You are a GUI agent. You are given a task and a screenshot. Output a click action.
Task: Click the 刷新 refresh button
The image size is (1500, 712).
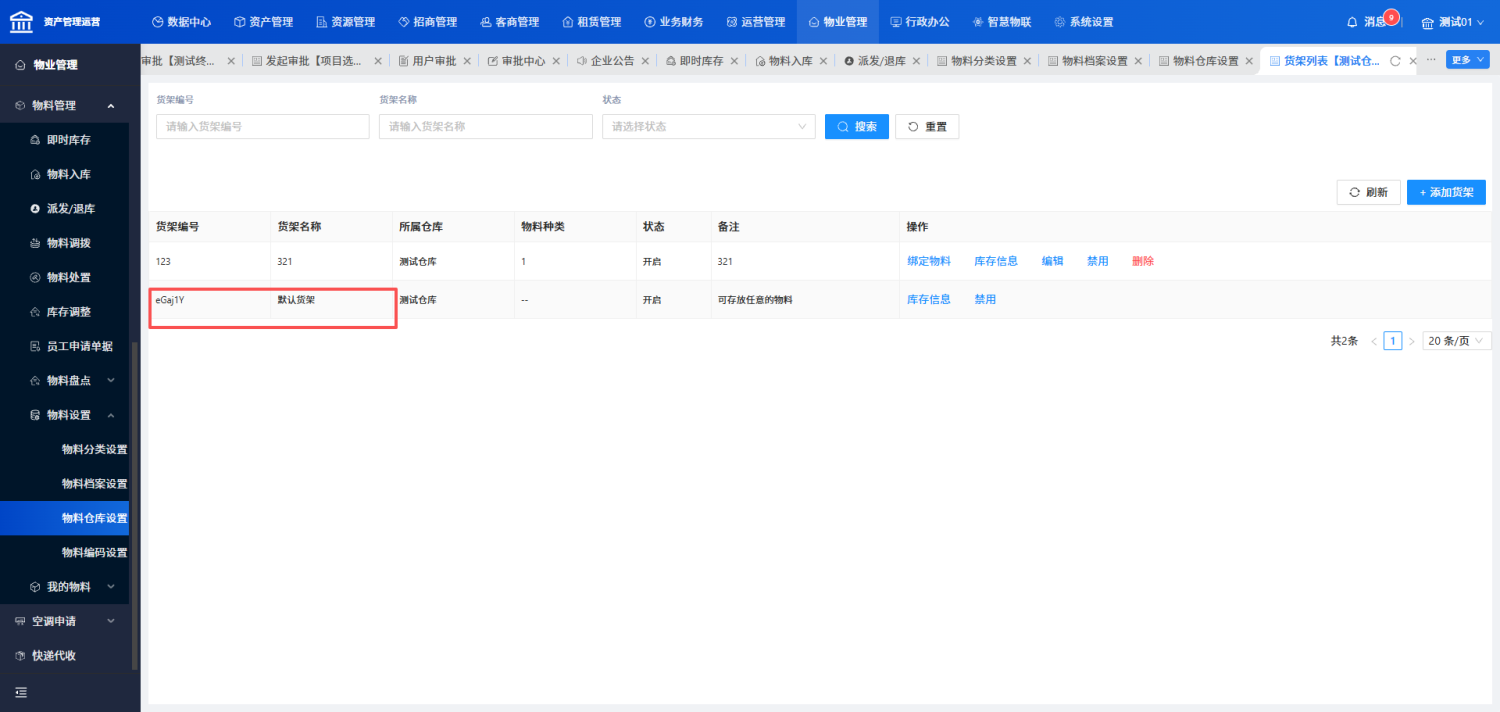click(1368, 192)
